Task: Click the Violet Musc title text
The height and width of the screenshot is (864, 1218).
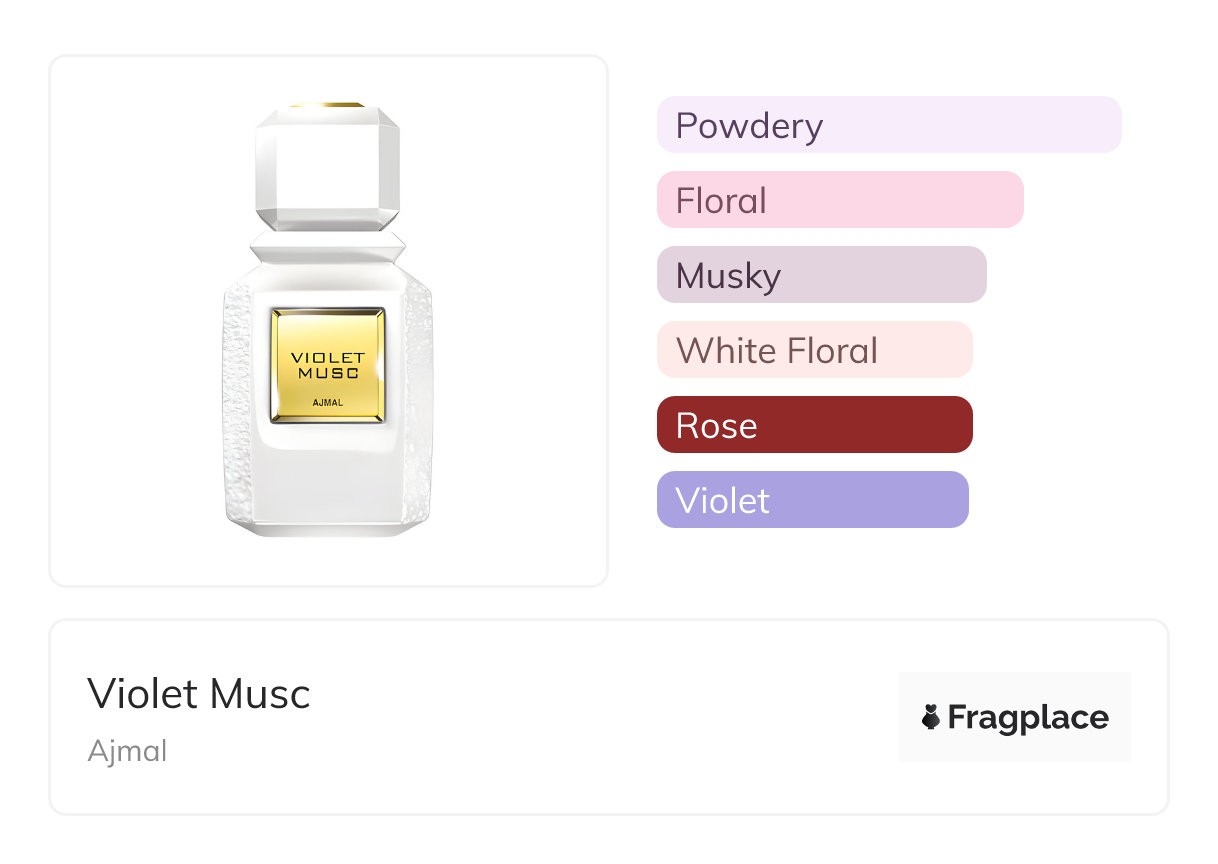Action: tap(199, 694)
